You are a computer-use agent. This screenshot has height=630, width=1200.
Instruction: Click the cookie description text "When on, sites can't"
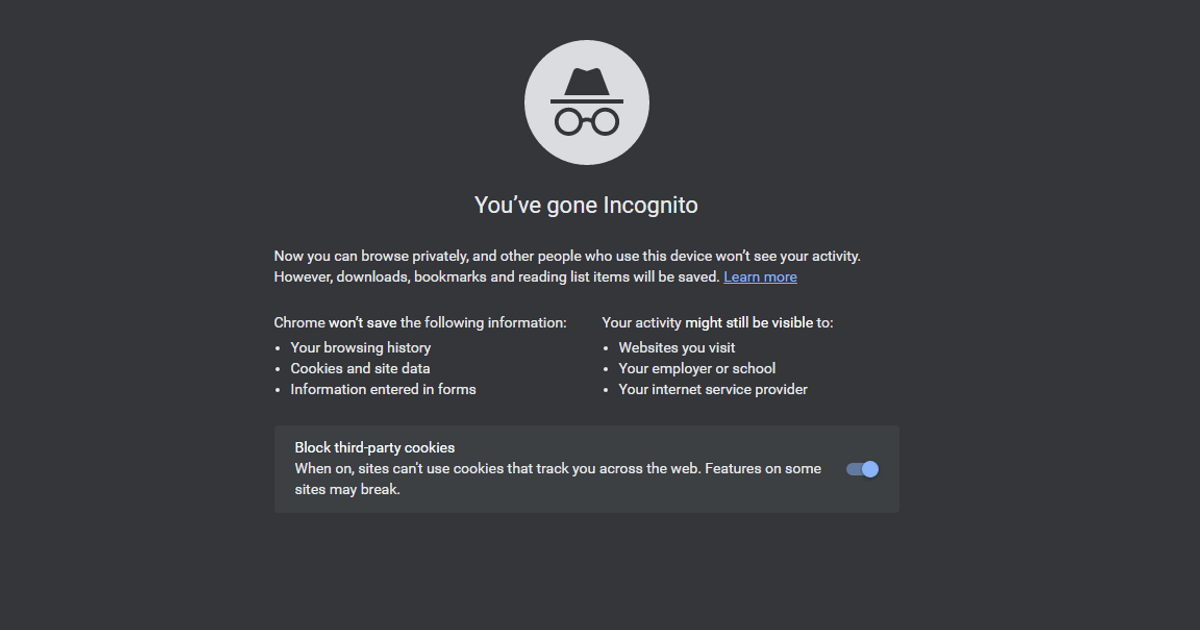557,469
